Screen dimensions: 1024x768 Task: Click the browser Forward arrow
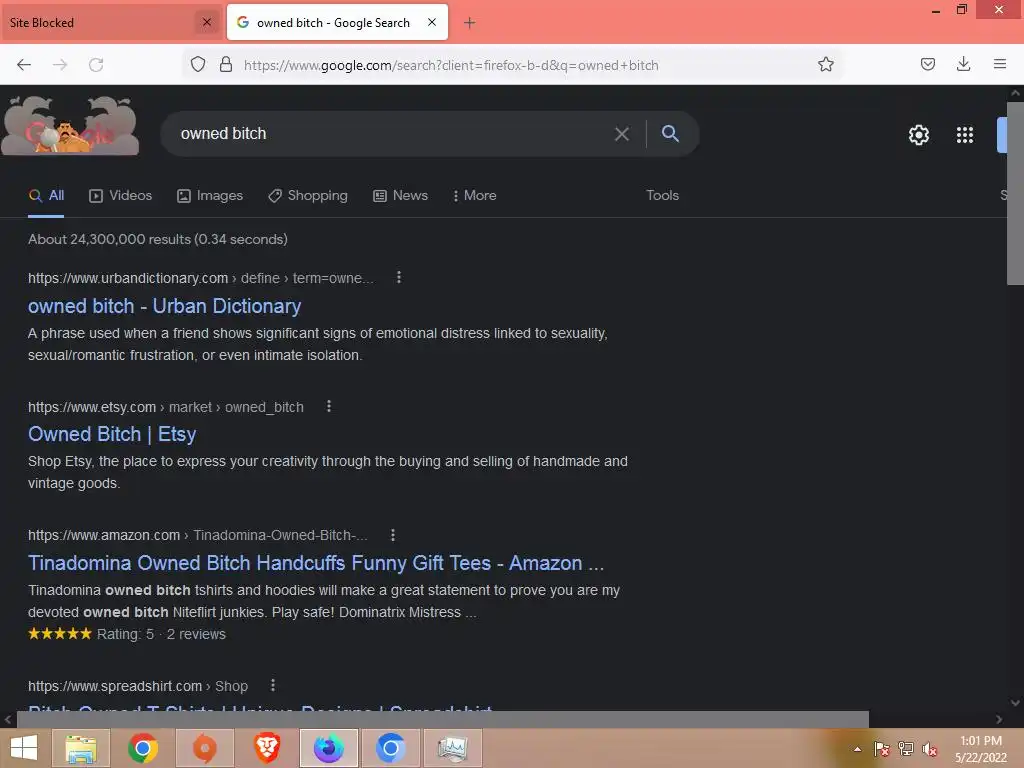pos(60,65)
